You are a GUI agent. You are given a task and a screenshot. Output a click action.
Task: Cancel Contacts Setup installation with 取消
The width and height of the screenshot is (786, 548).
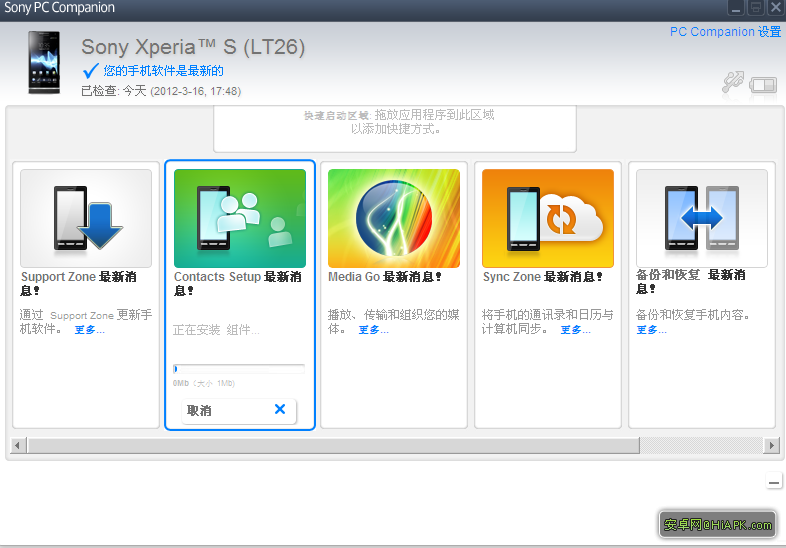(x=239, y=411)
